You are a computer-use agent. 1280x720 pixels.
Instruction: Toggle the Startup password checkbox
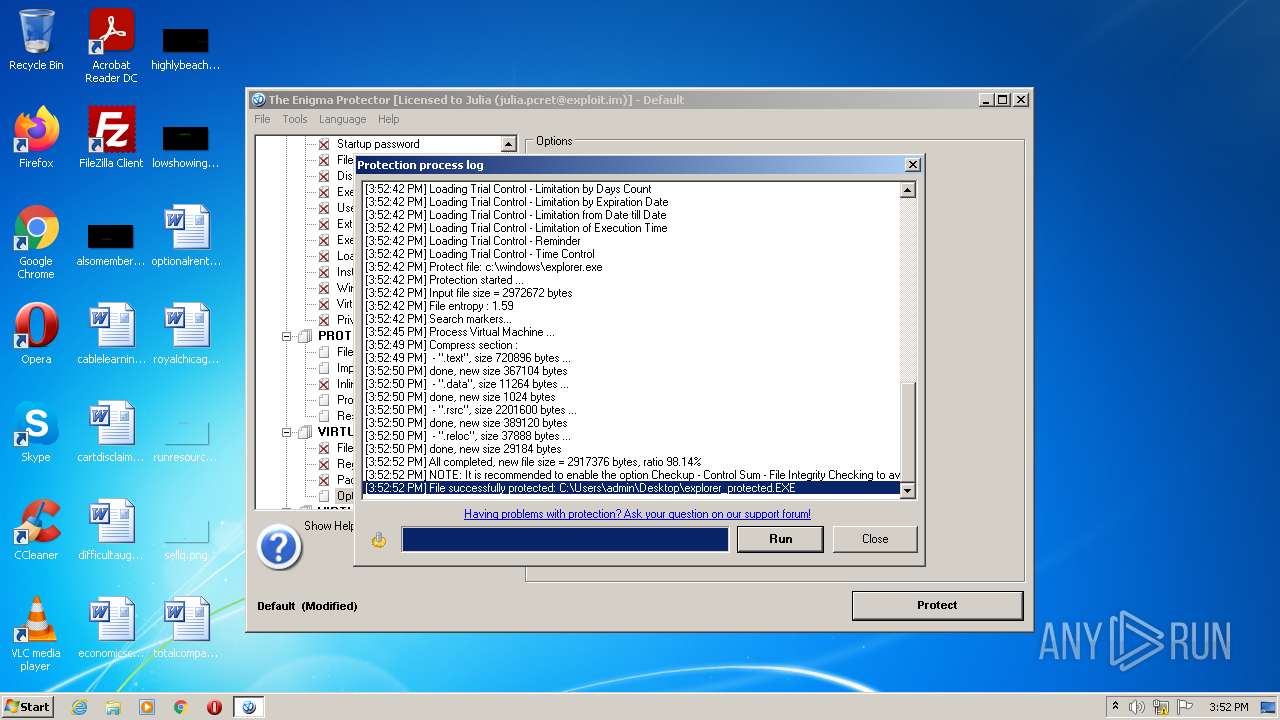coord(324,144)
